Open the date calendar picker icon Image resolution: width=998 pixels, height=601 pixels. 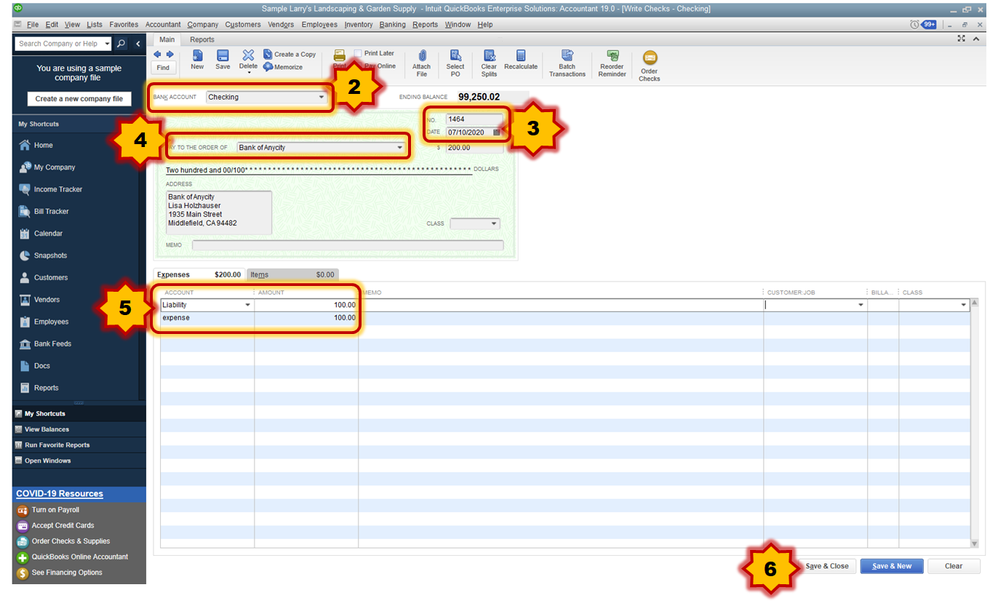(x=497, y=132)
